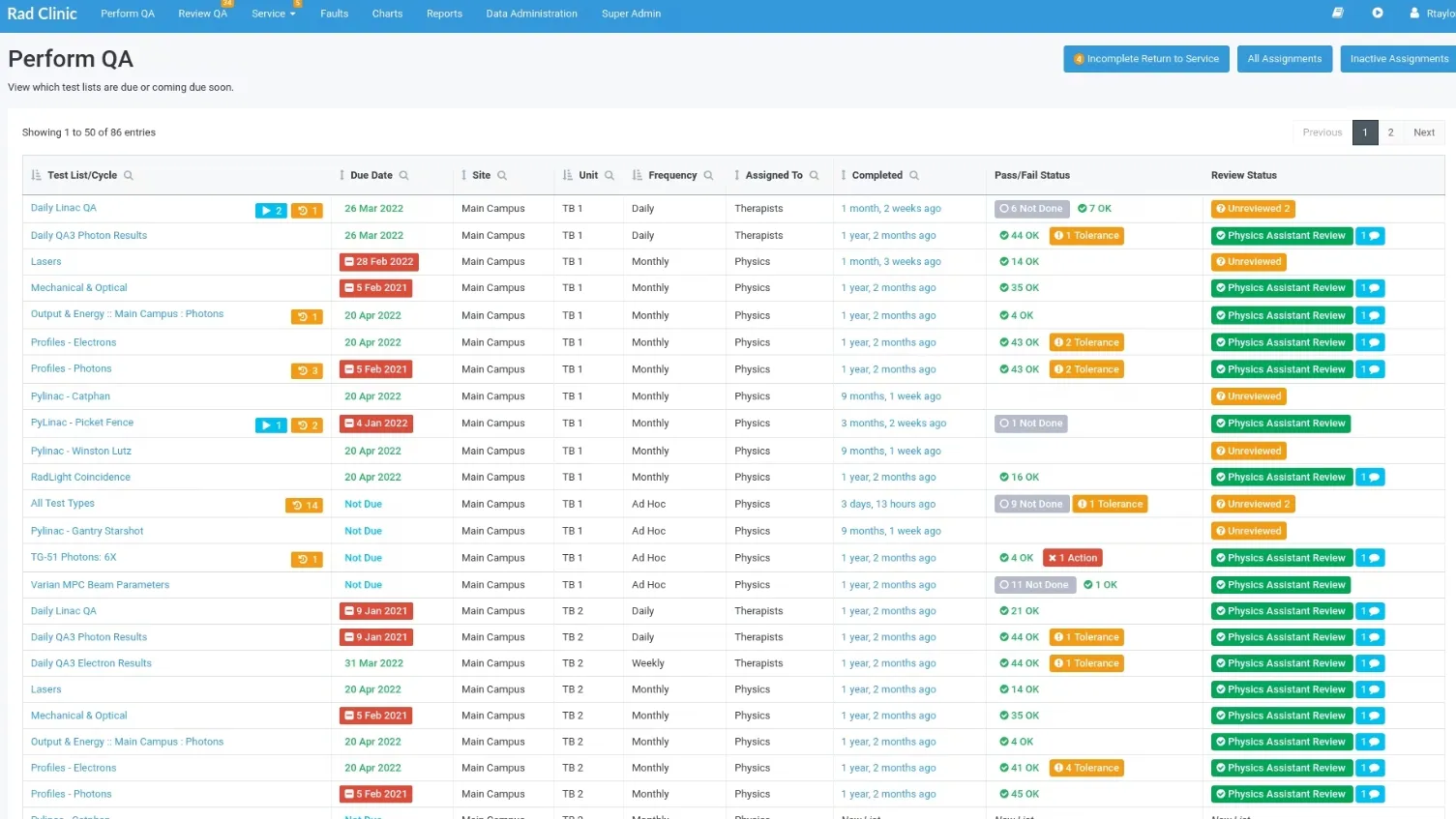The height and width of the screenshot is (819, 1456).
Task: Click completed link '1 month, 3 weeks ago'
Action: pyautogui.click(x=891, y=261)
